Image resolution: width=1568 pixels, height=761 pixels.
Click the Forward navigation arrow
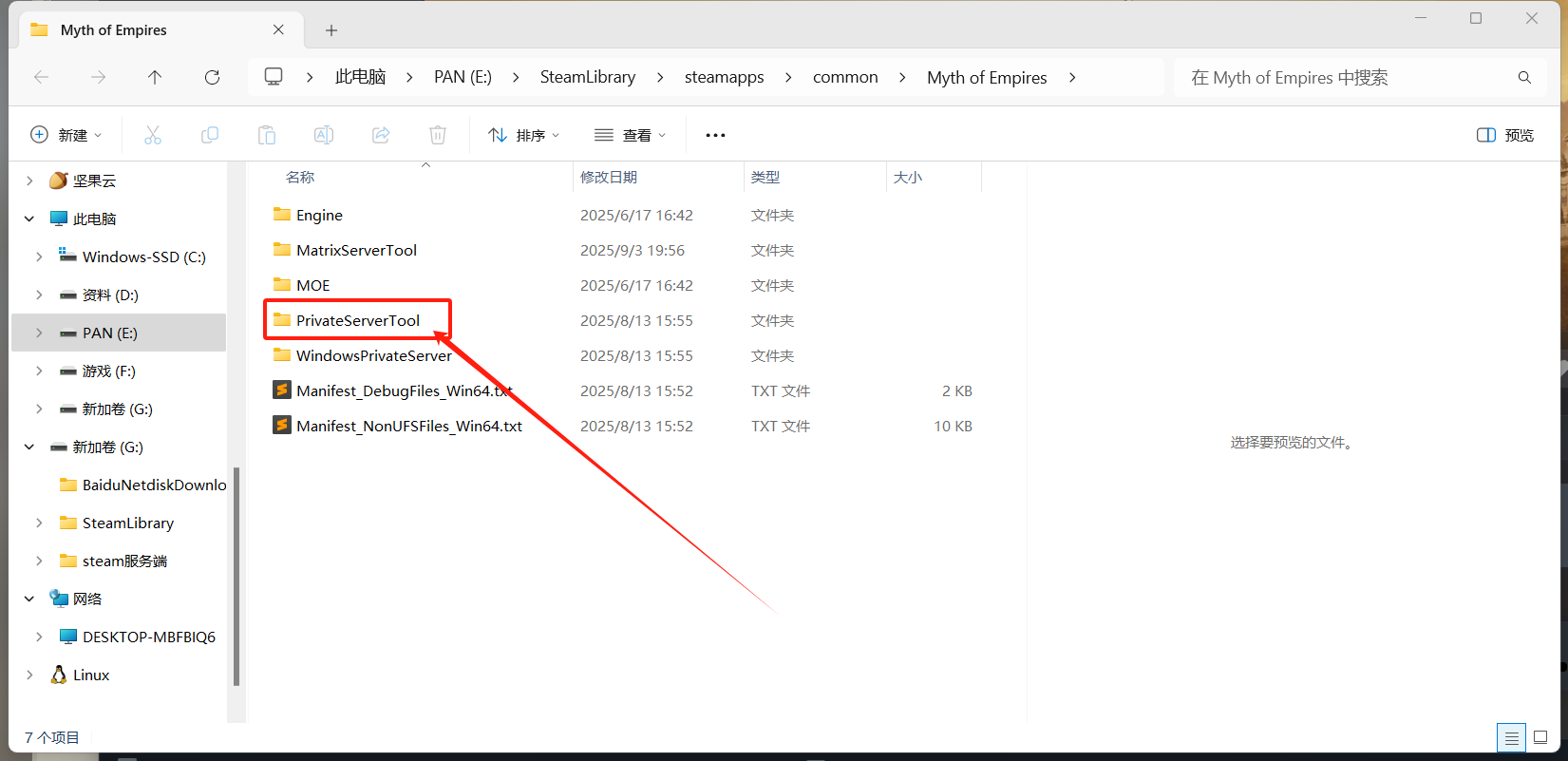[x=98, y=77]
